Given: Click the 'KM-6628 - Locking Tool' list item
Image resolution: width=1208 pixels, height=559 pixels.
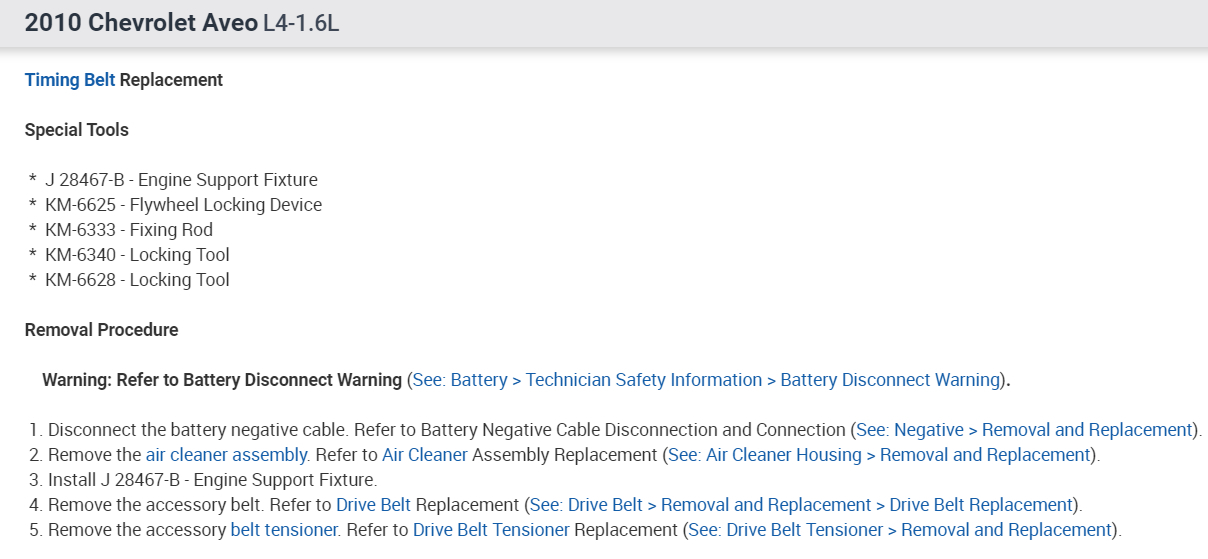Looking at the screenshot, I should tap(137, 280).
